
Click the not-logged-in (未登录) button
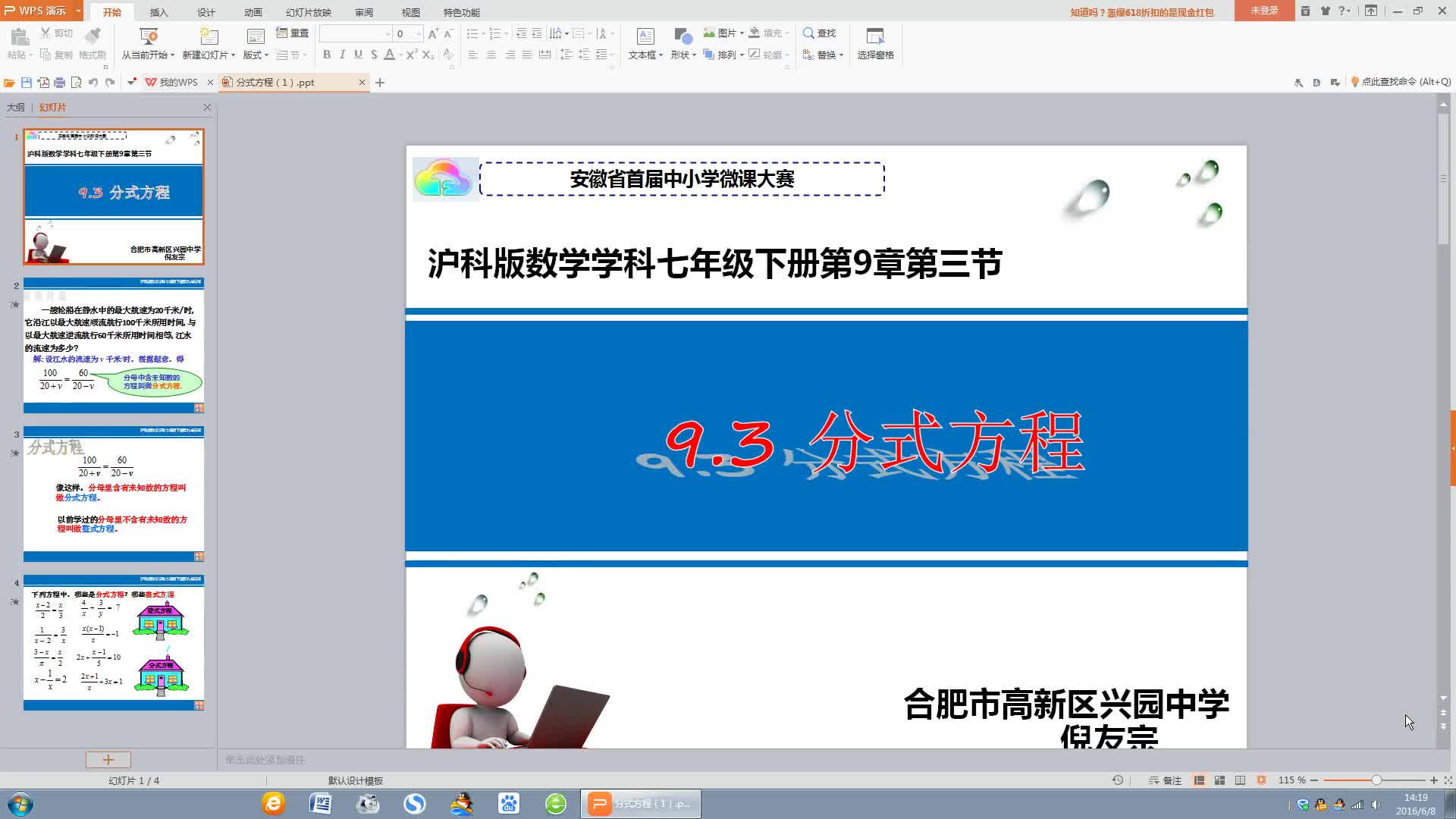point(1264,11)
